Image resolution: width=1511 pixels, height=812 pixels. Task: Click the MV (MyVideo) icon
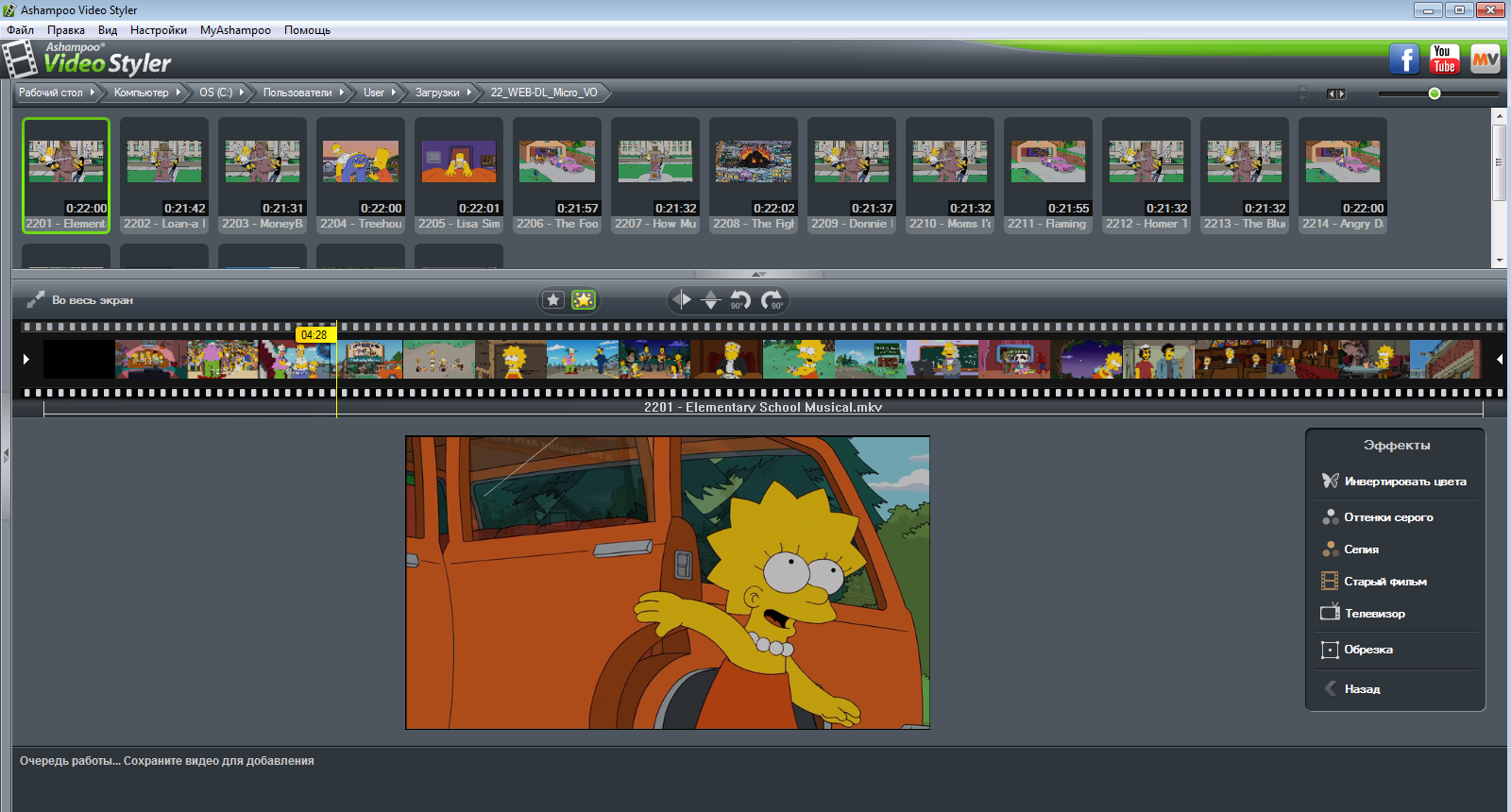click(1486, 59)
